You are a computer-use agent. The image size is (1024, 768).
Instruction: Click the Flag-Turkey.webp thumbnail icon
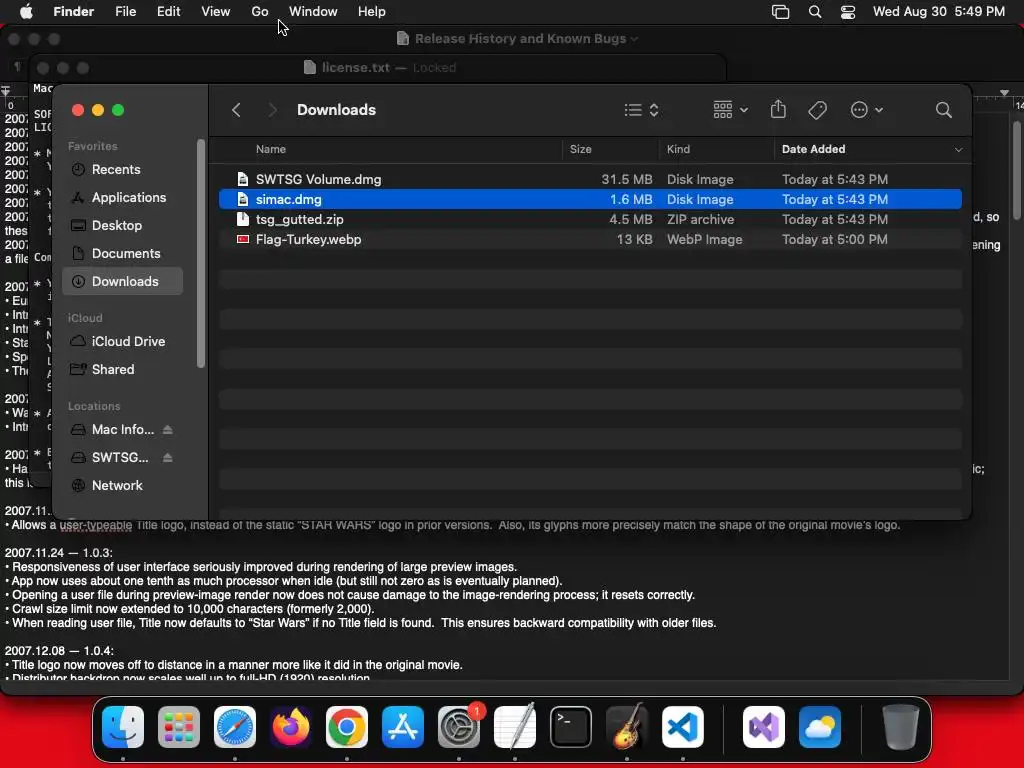coord(243,240)
